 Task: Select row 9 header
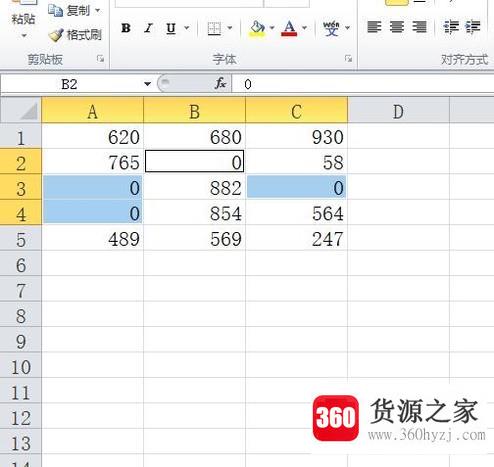click(21, 340)
